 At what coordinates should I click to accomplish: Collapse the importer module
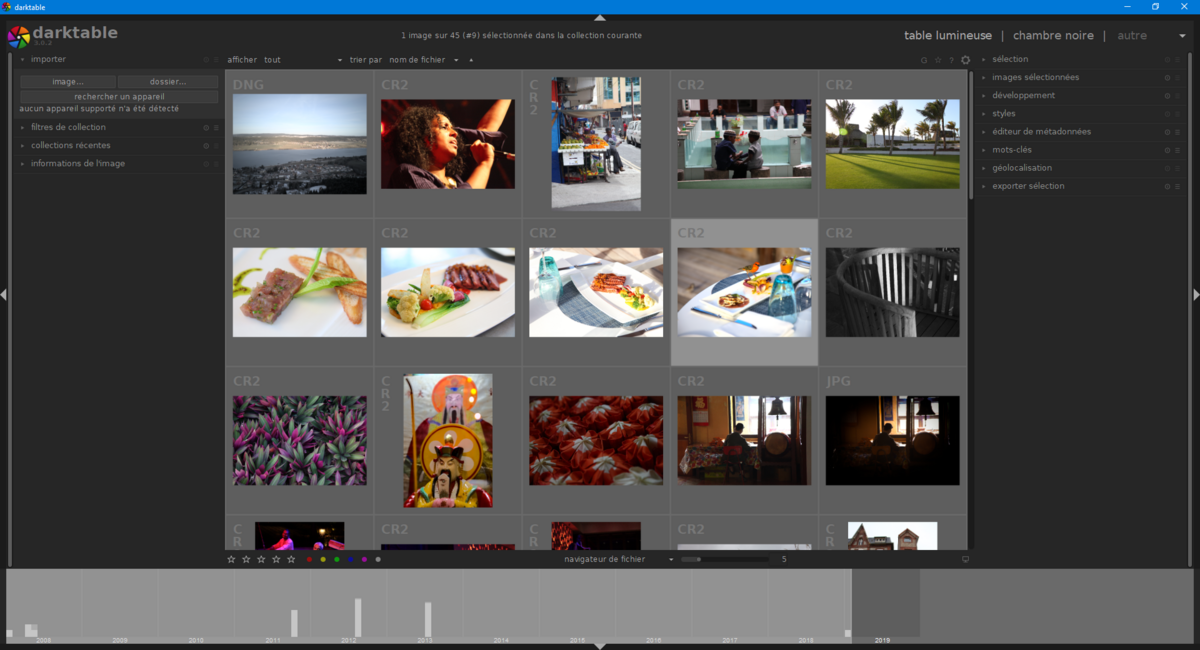click(x=22, y=60)
